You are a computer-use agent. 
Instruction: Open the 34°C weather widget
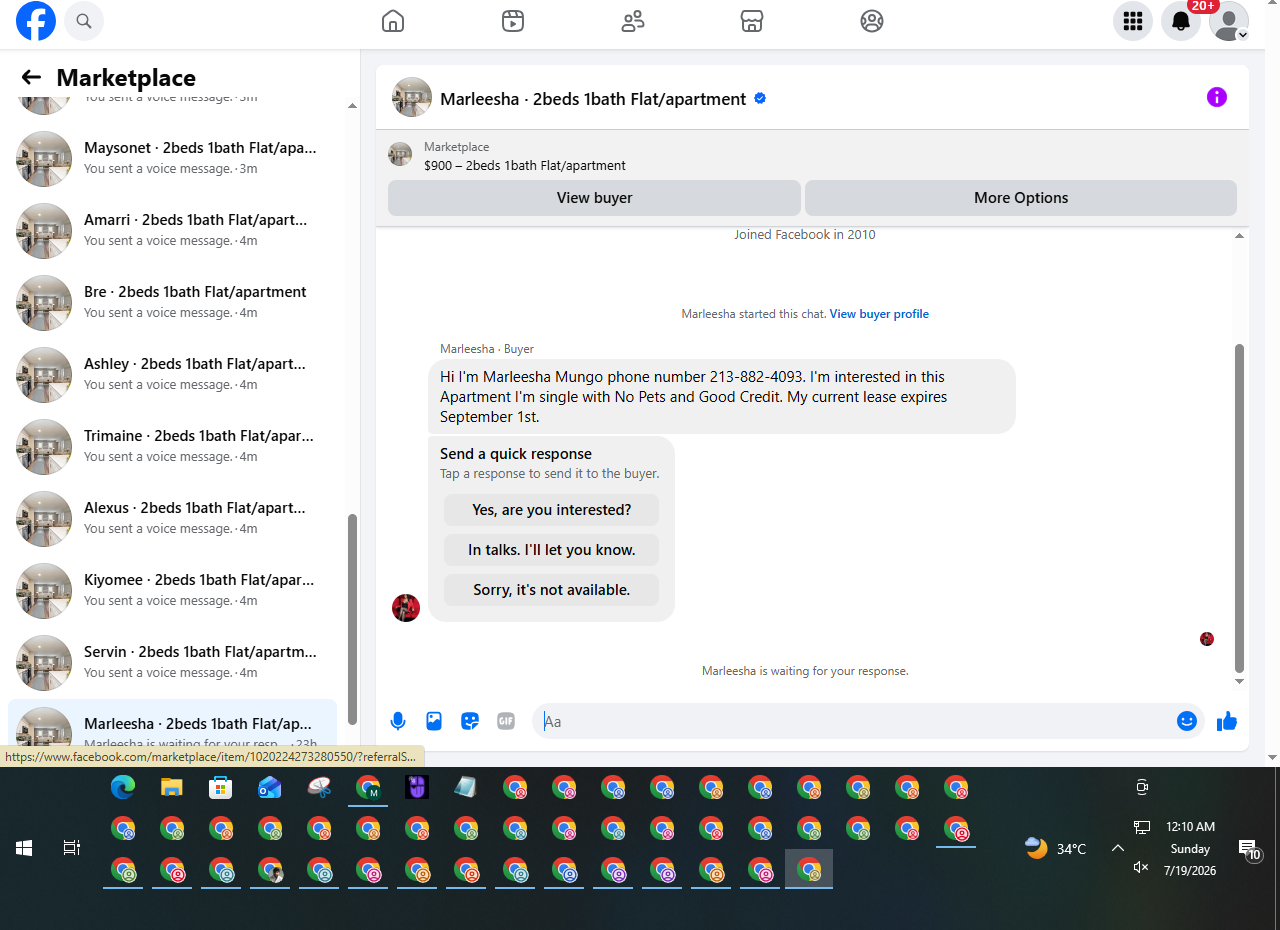click(x=1056, y=848)
